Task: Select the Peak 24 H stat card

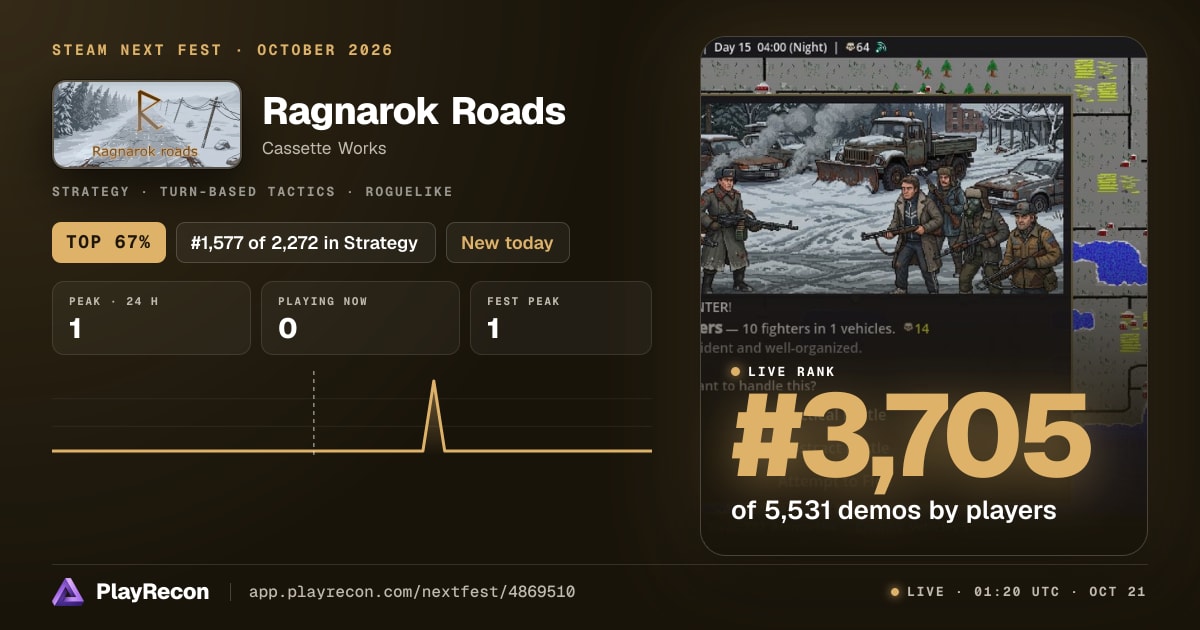Action: click(x=151, y=318)
